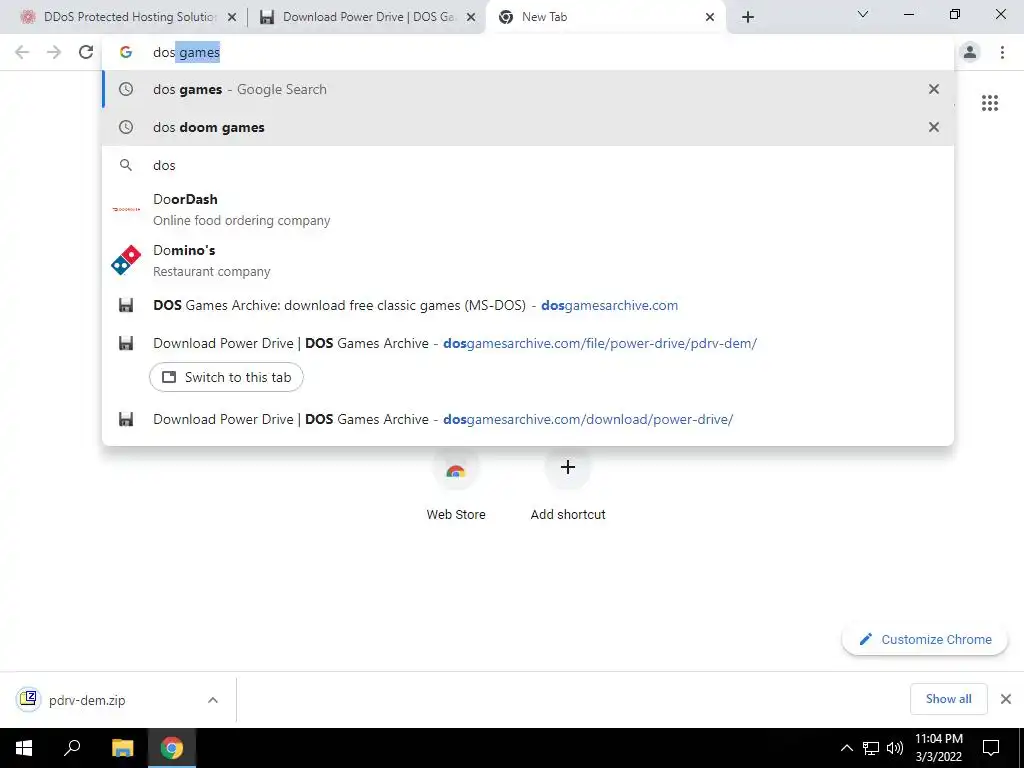The image size is (1024, 768).
Task: Open the Windows Start menu
Action: click(x=24, y=748)
